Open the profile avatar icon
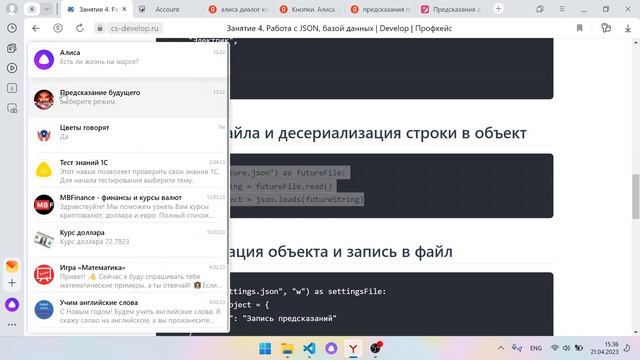This screenshot has width=640, height=360. pos(12,9)
